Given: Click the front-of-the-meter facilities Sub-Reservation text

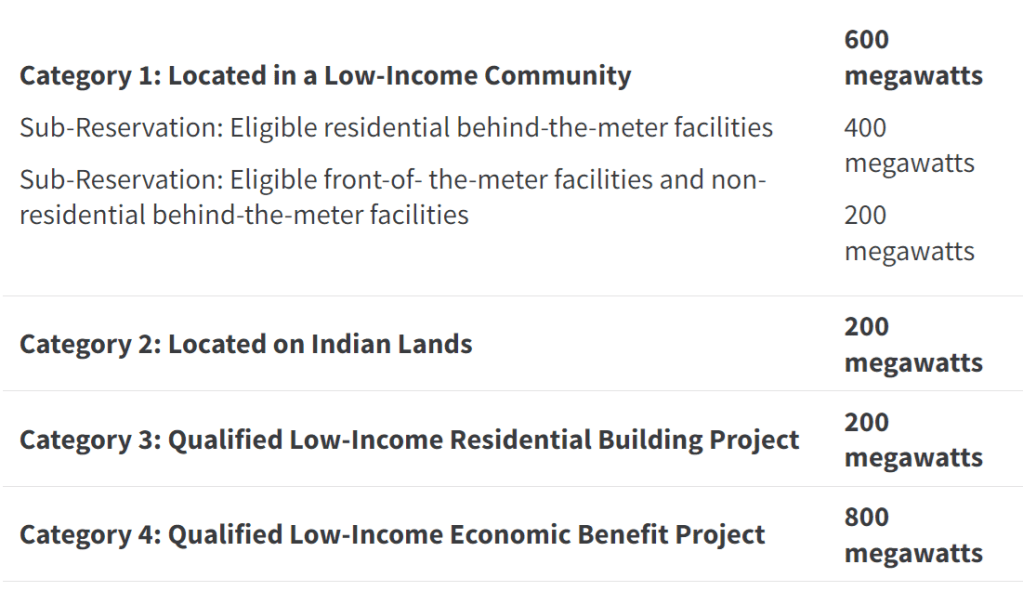Looking at the screenshot, I should (392, 197).
